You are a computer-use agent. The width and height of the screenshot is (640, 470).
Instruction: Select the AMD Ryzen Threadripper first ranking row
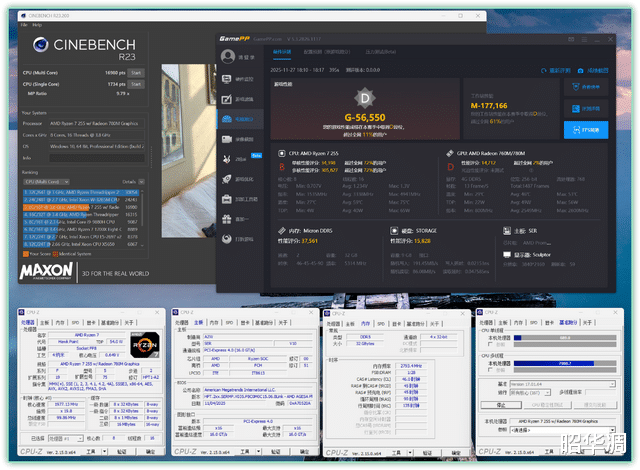pos(80,192)
